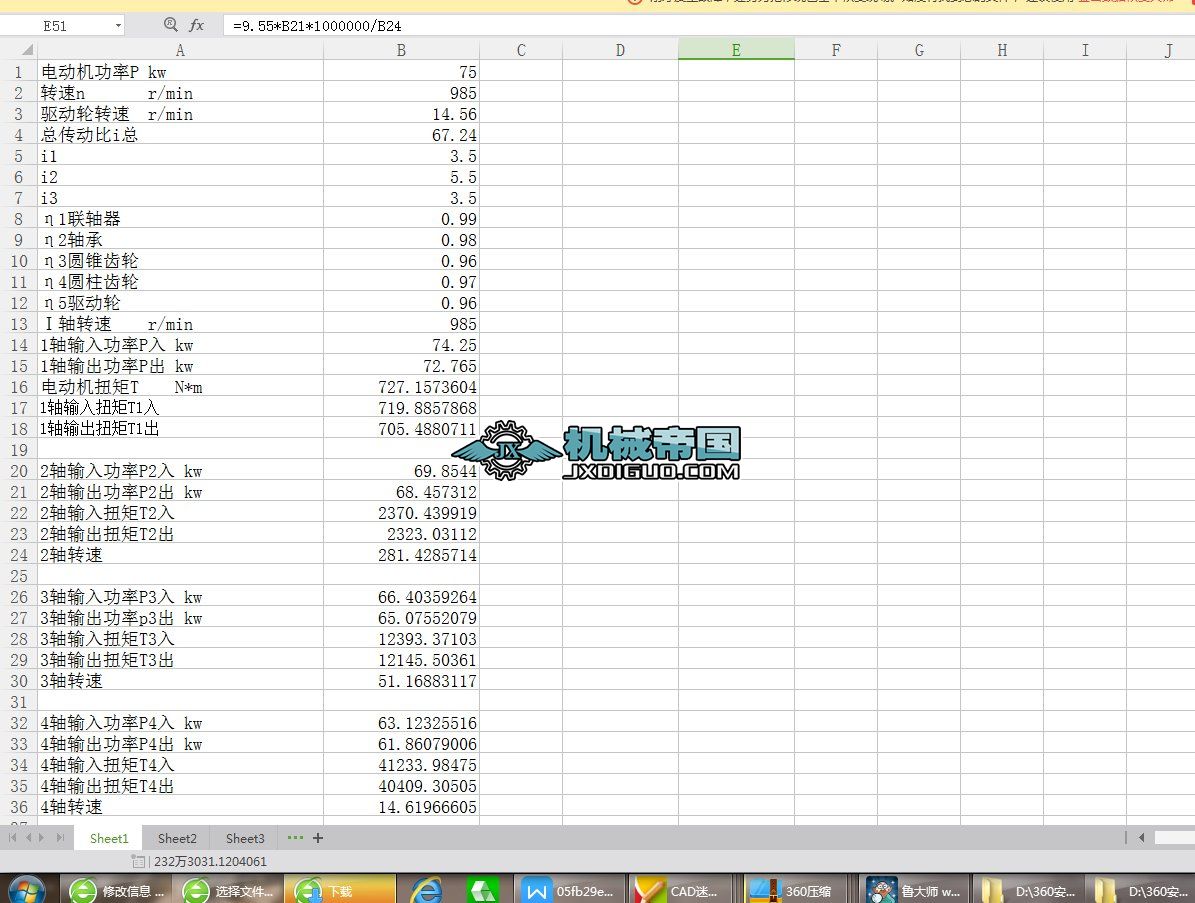This screenshot has width=1195, height=903.
Task: Select cell B4 value 67.24
Action: pyautogui.click(x=402, y=135)
